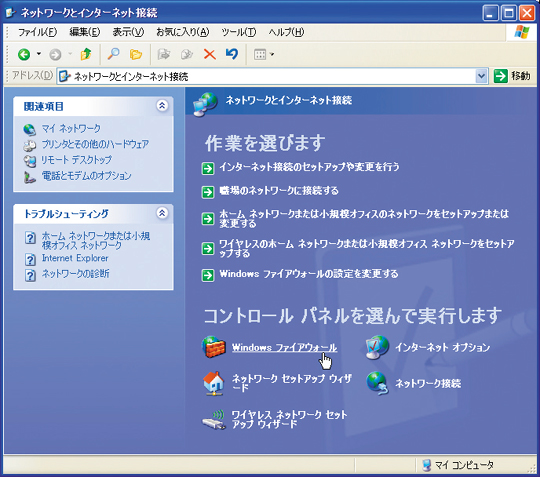540x477 pixels.
Task: Open ネットワーク セットアップ ウィザード link
Action: point(292,383)
